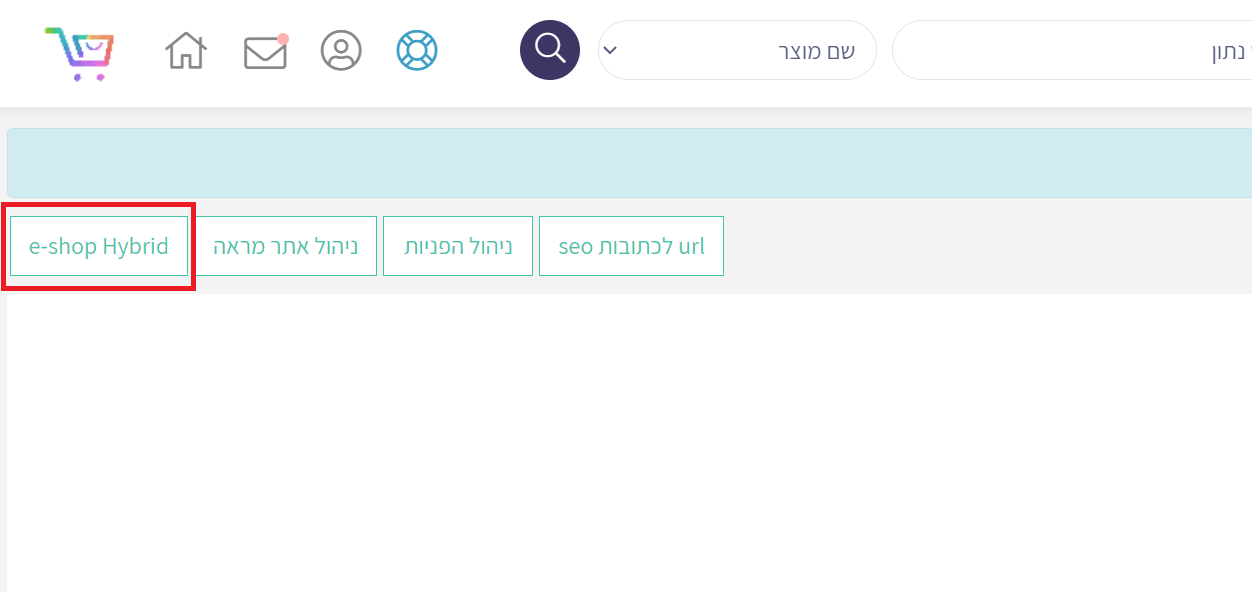Open the שם מוצר dropdown
Viewport: 1252px width, 592px height.
click(x=737, y=50)
